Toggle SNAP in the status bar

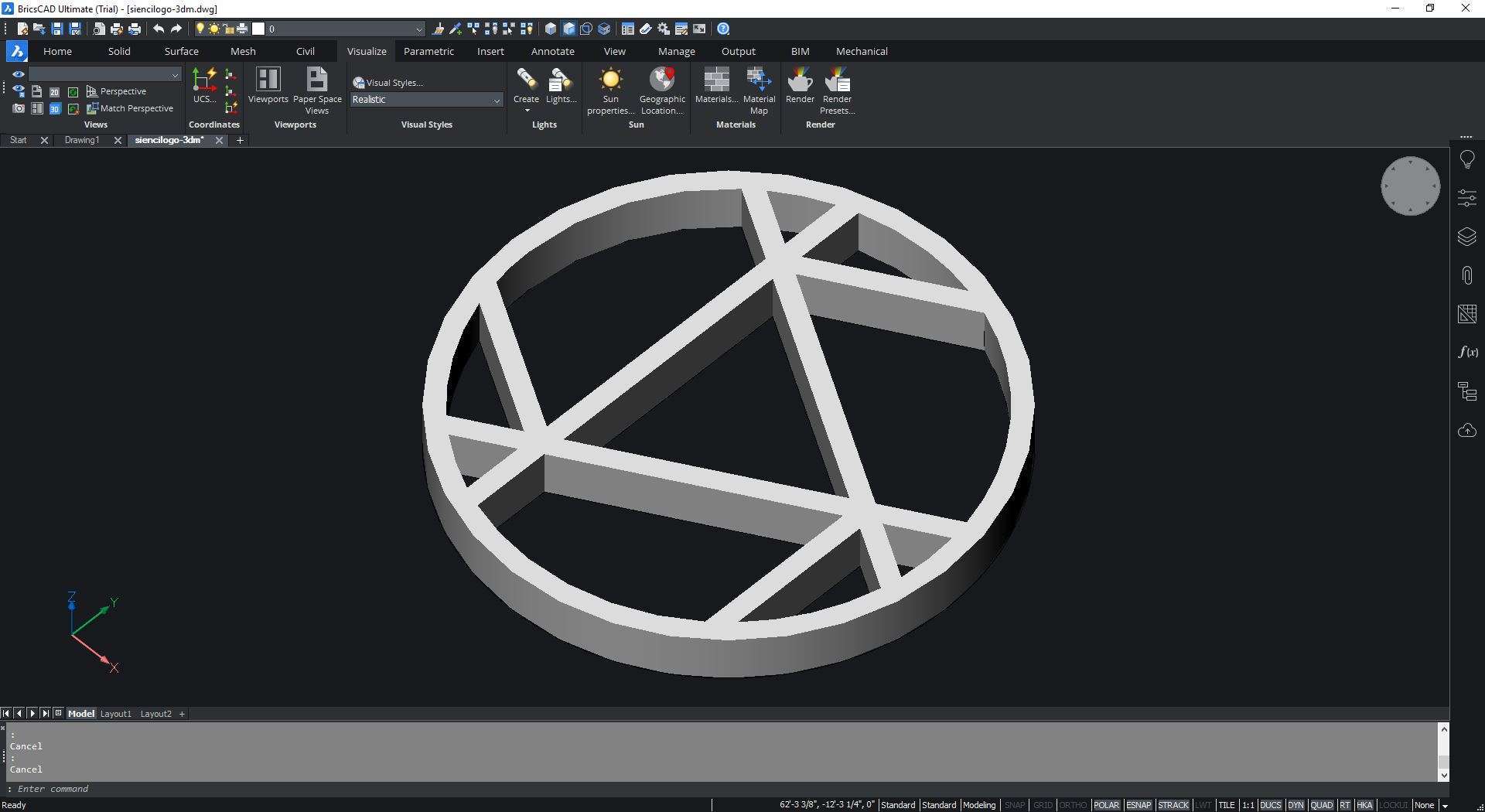tap(1015, 805)
